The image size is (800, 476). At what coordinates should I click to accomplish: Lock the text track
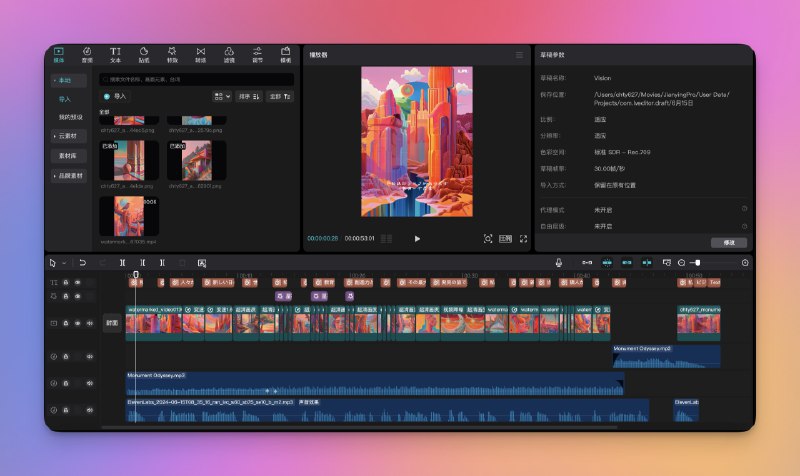point(66,283)
